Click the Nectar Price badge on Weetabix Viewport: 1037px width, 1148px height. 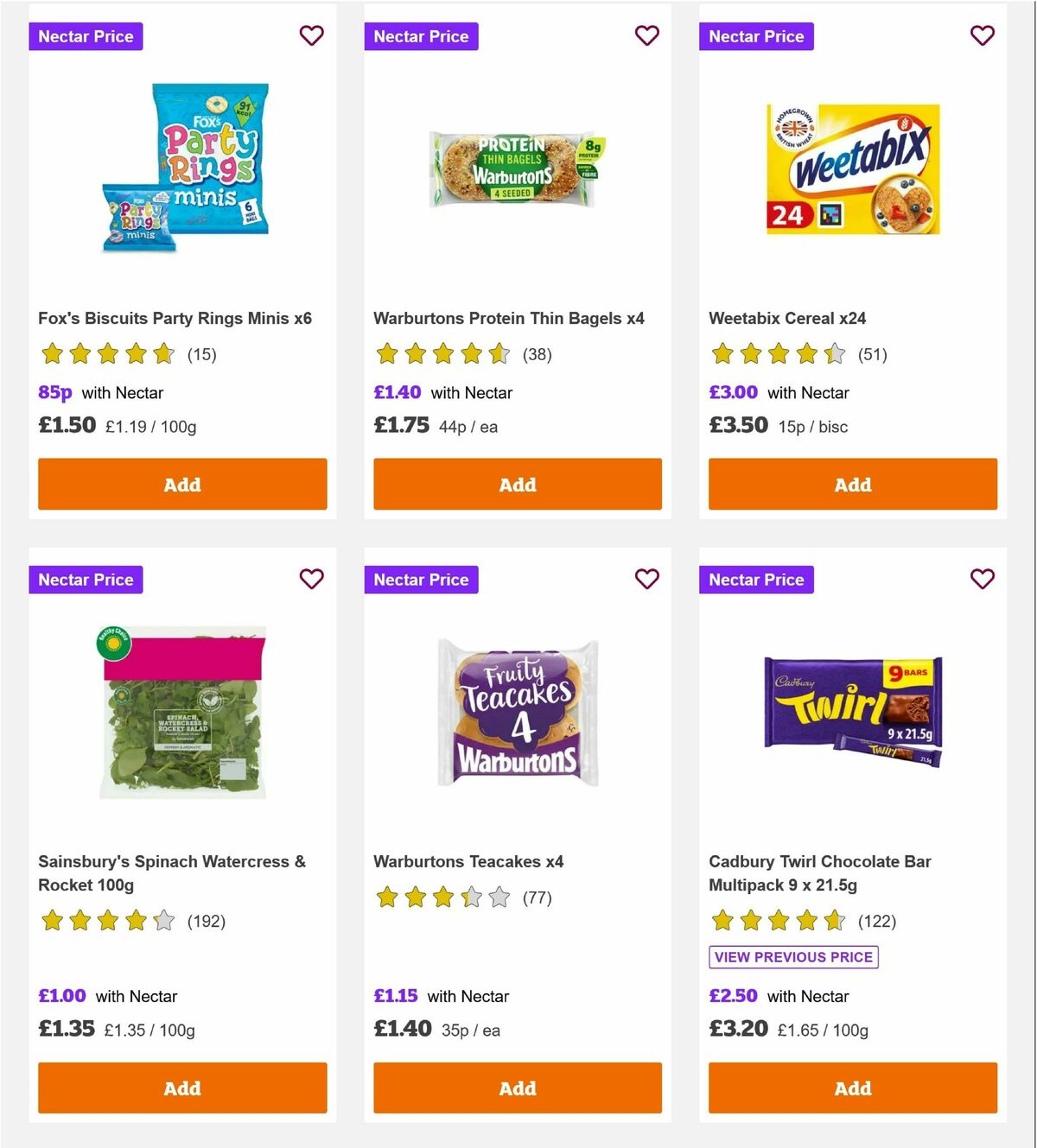(x=756, y=36)
